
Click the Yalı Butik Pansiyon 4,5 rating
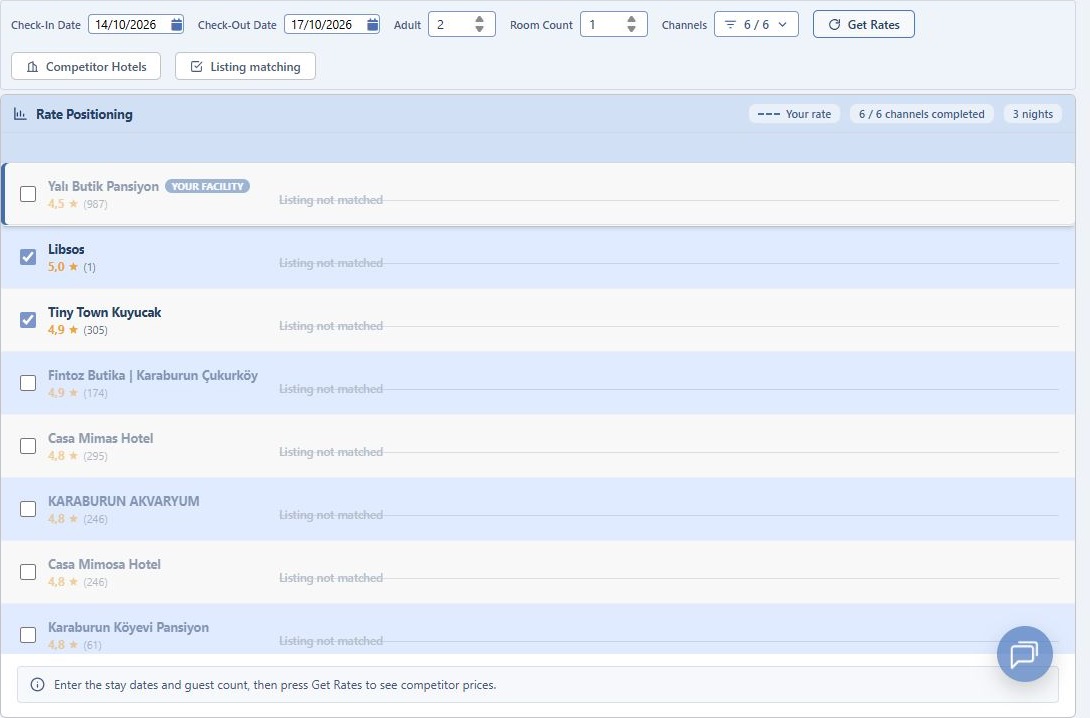(56, 204)
